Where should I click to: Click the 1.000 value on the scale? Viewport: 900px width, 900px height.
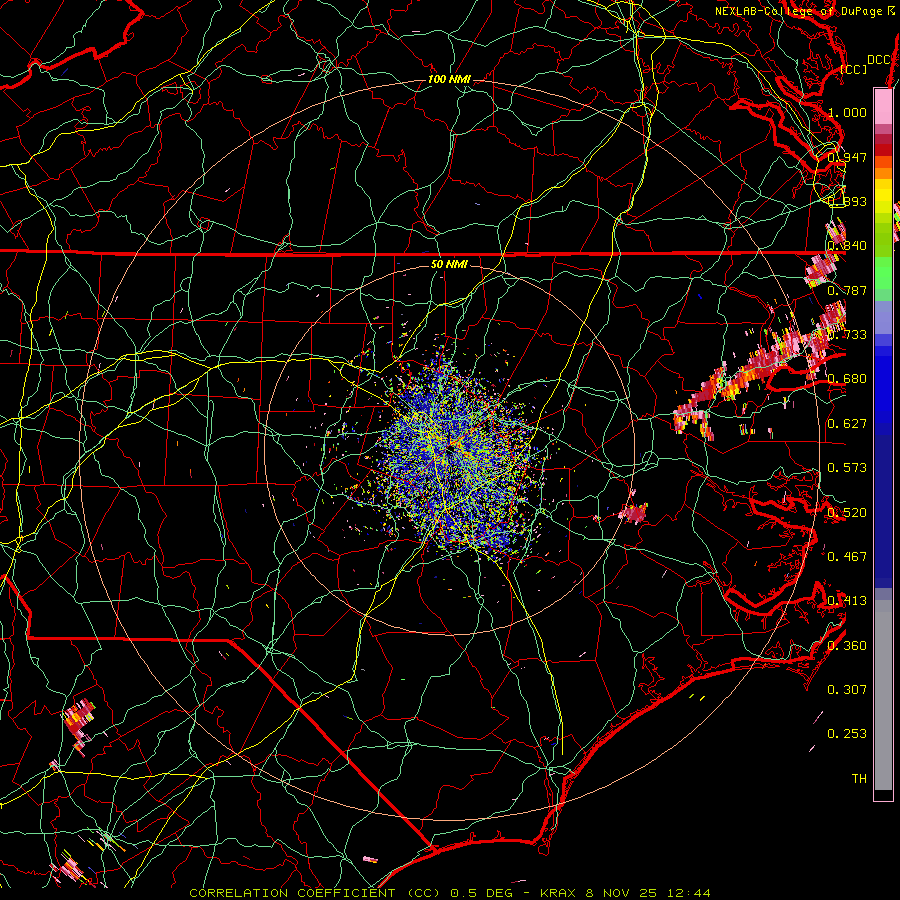click(847, 112)
